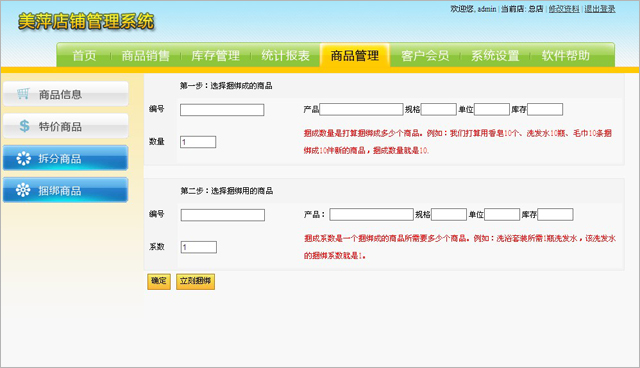This screenshot has height=368, width=640.
Task: Open 商品信息 in the sidebar
Action: (66, 94)
